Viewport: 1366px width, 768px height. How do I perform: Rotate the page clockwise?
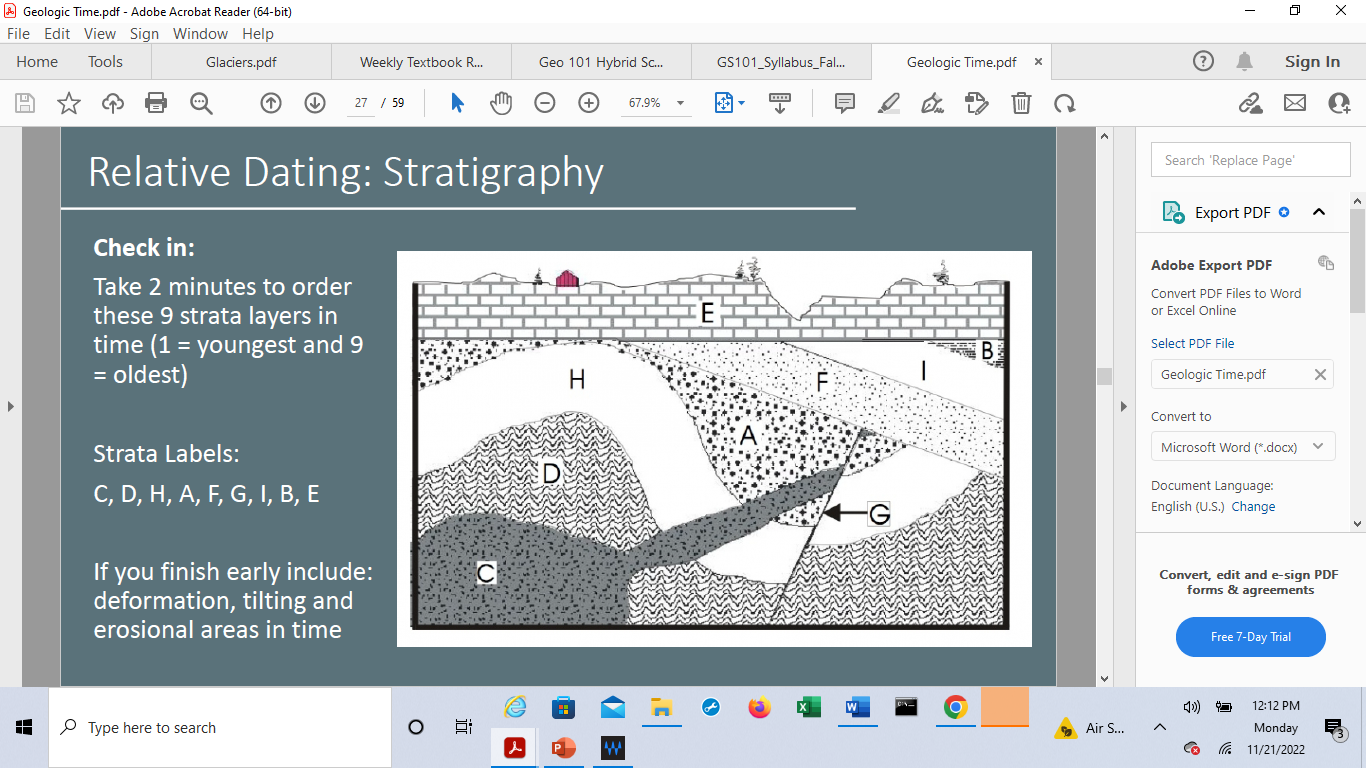tap(1063, 103)
